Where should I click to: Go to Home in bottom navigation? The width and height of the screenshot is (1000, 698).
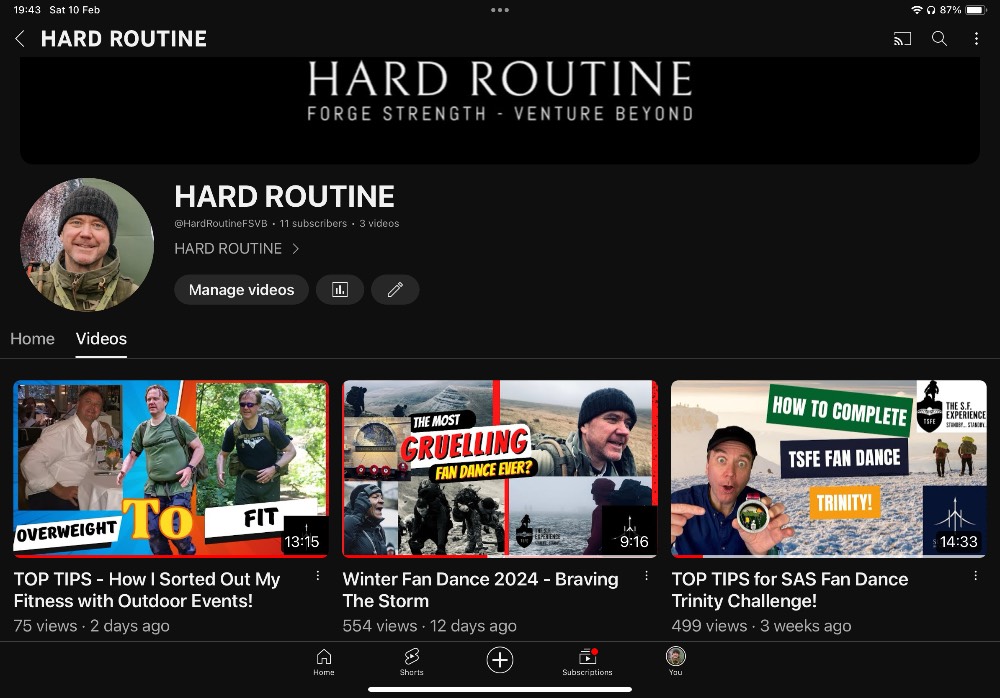coord(324,662)
